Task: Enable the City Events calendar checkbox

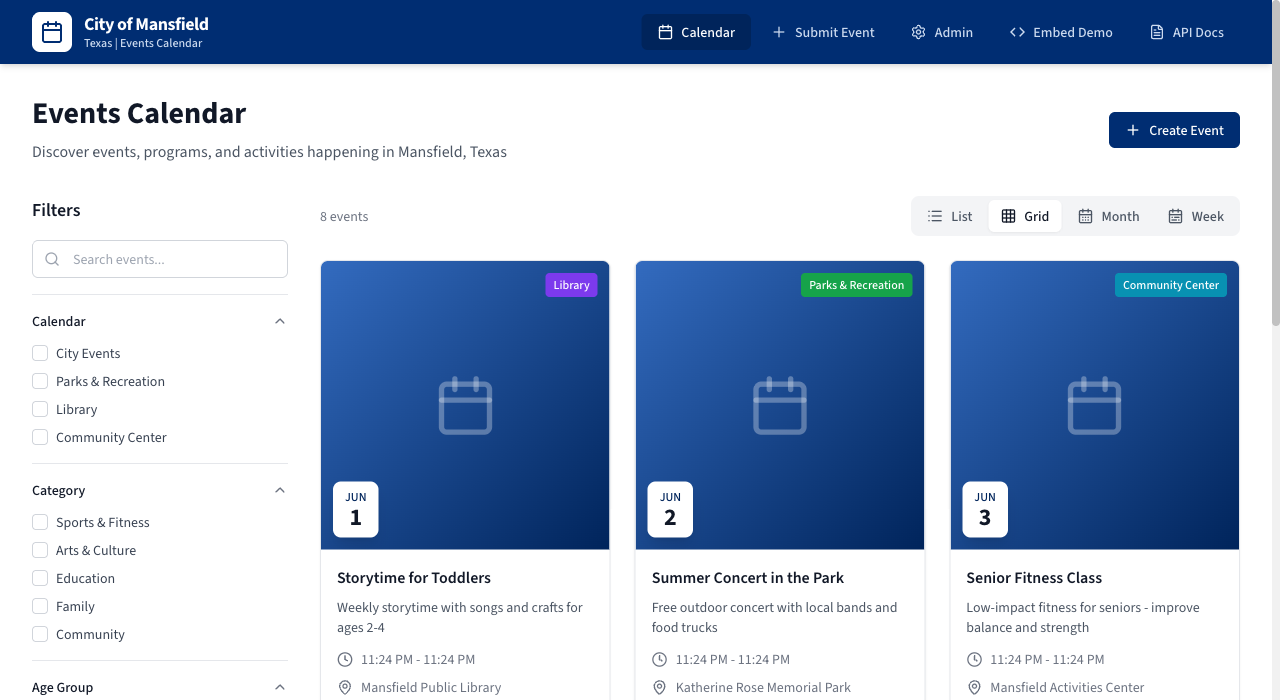Action: click(x=40, y=353)
